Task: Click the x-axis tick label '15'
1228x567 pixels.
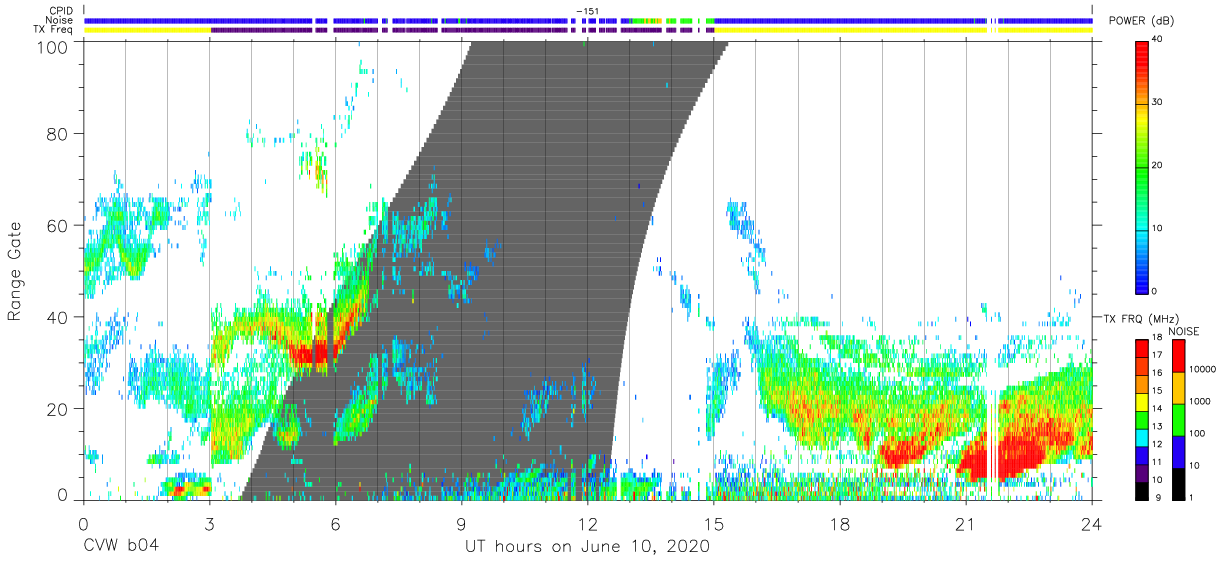Action: click(x=713, y=523)
